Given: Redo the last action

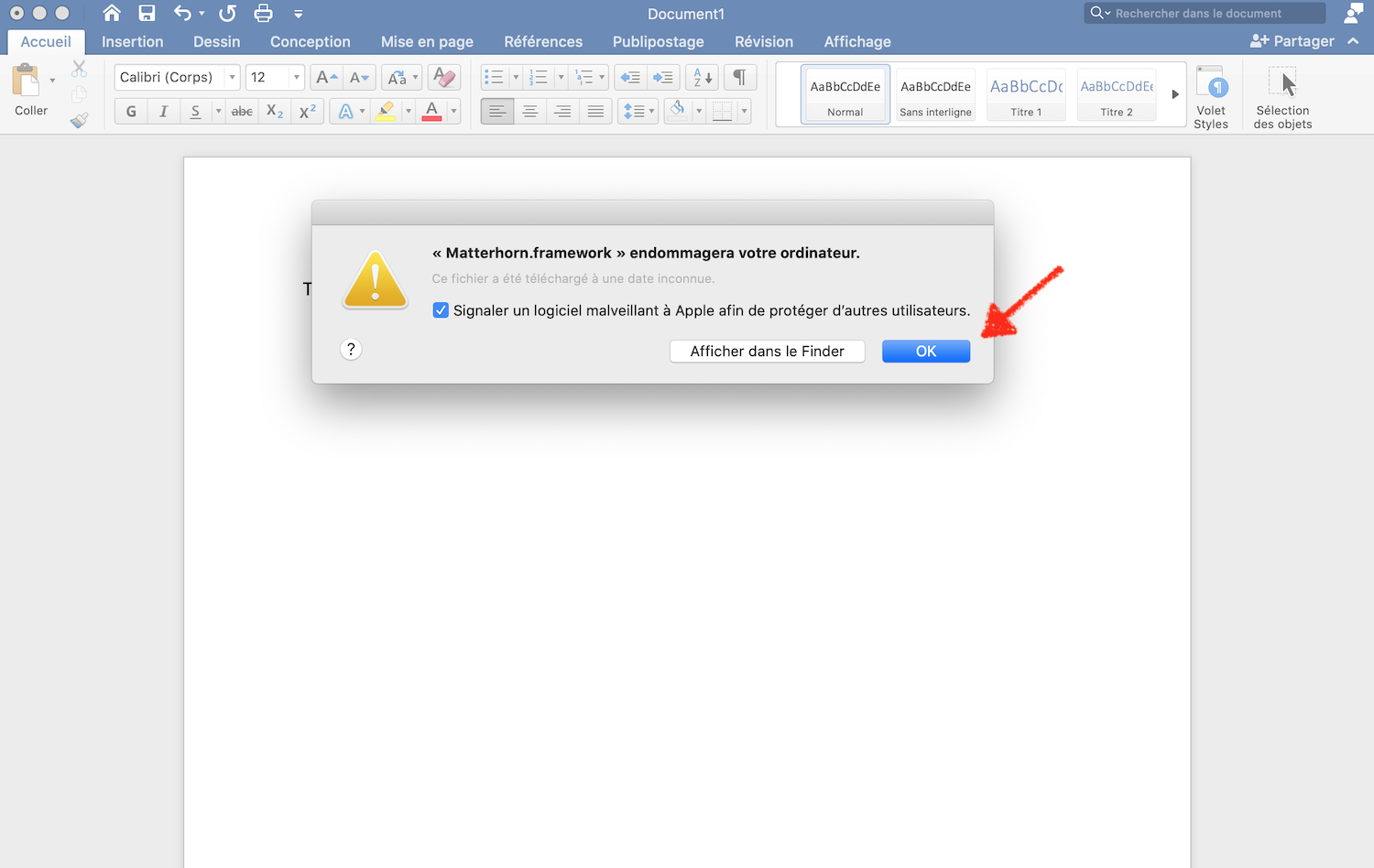Looking at the screenshot, I should (227, 13).
